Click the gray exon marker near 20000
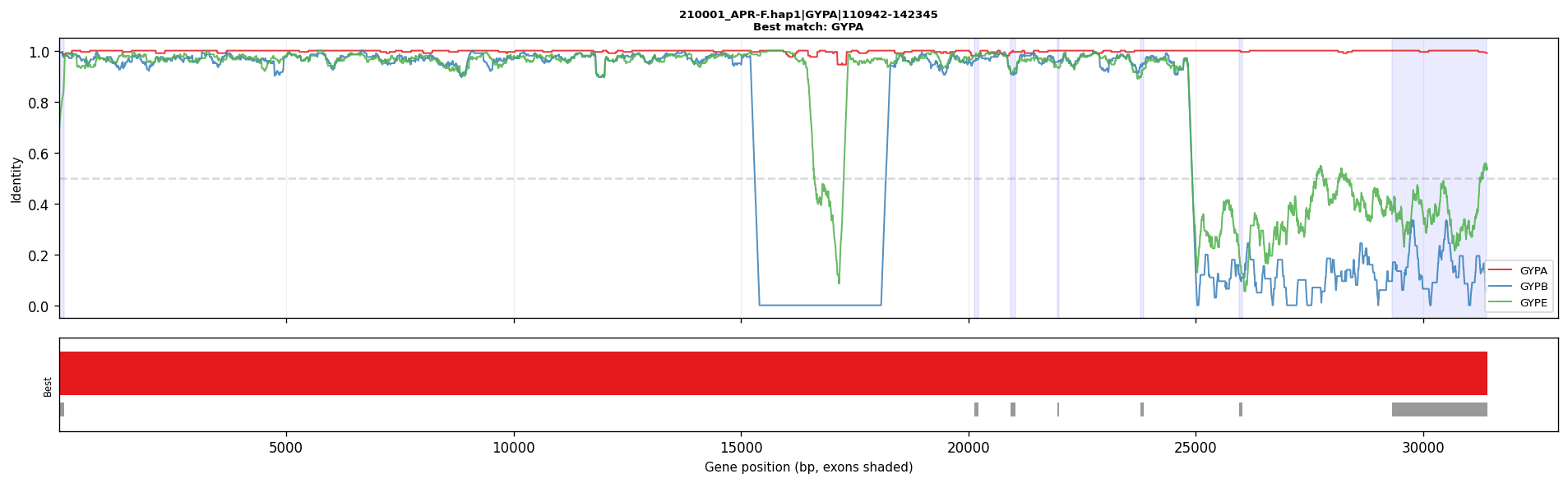Viewport: 1568px width, 483px height. pyautogui.click(x=976, y=409)
